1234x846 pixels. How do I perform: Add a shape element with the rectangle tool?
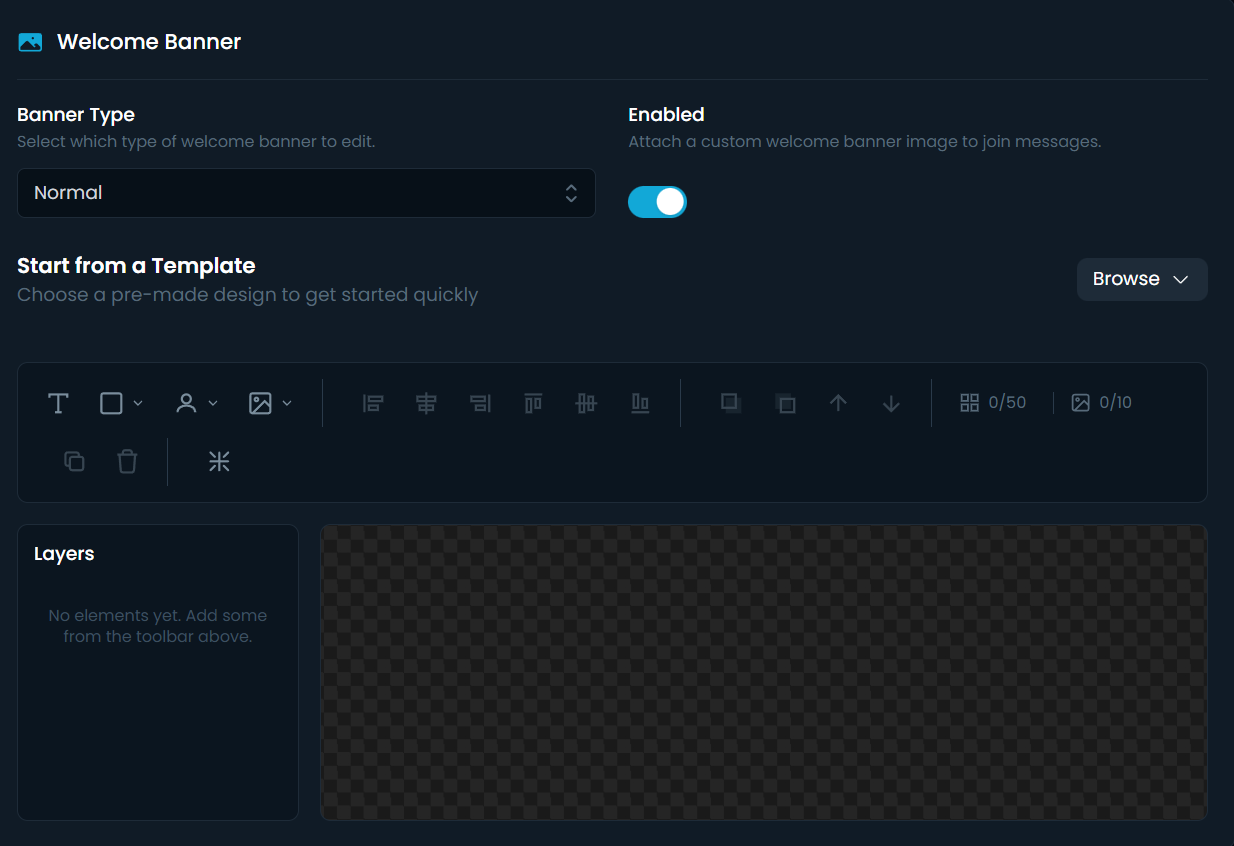click(x=109, y=403)
